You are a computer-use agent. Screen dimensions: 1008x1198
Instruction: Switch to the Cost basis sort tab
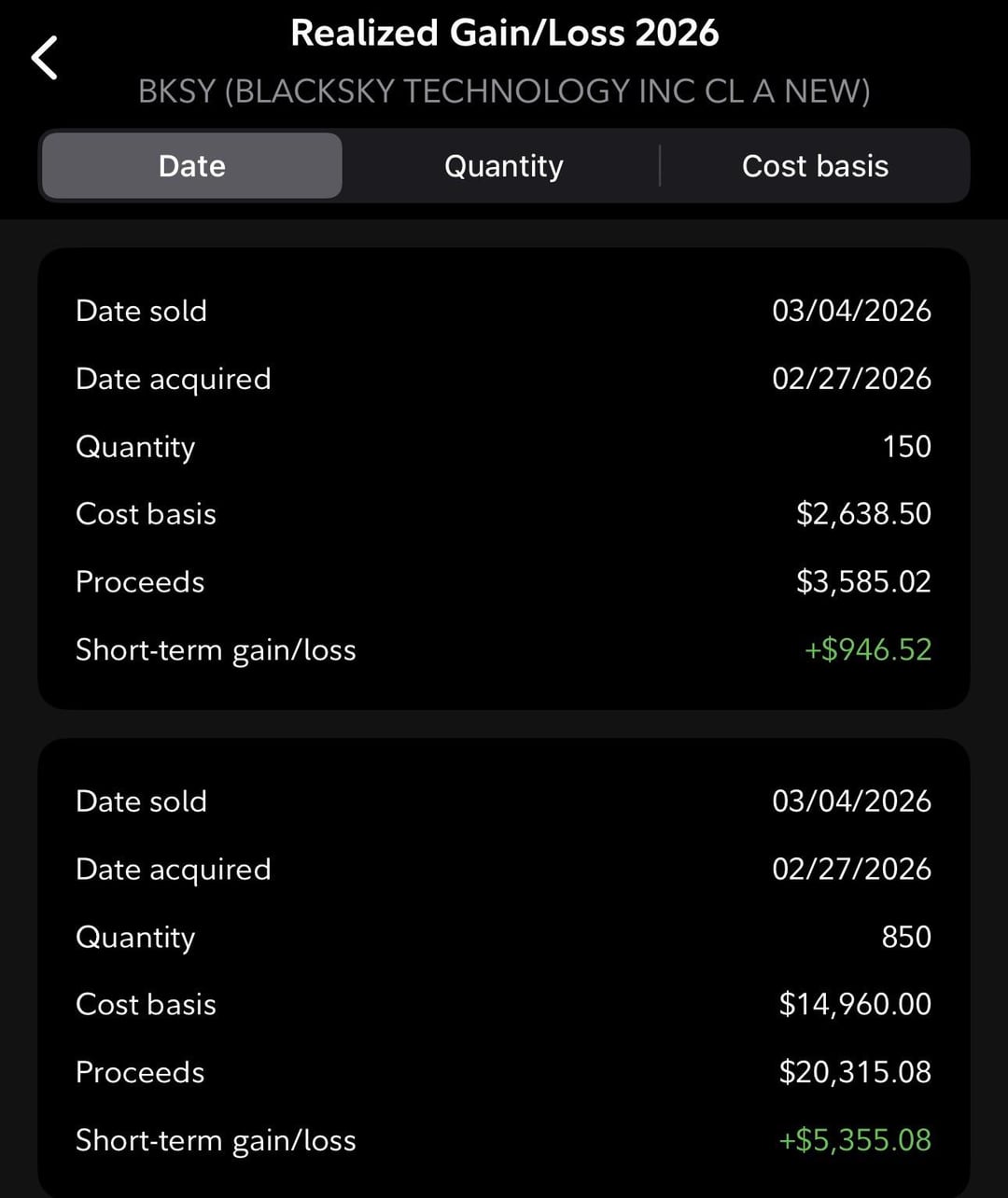point(815,166)
